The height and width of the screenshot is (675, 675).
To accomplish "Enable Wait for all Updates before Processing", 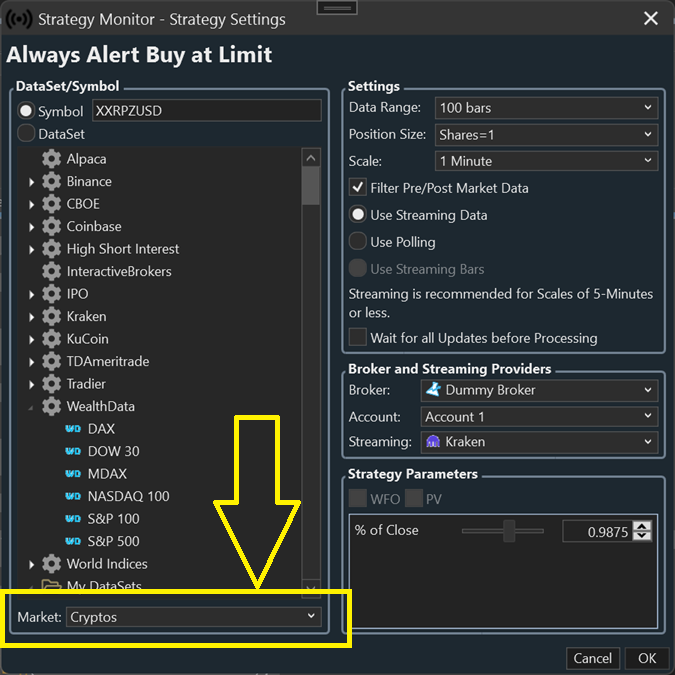I will click(x=358, y=337).
